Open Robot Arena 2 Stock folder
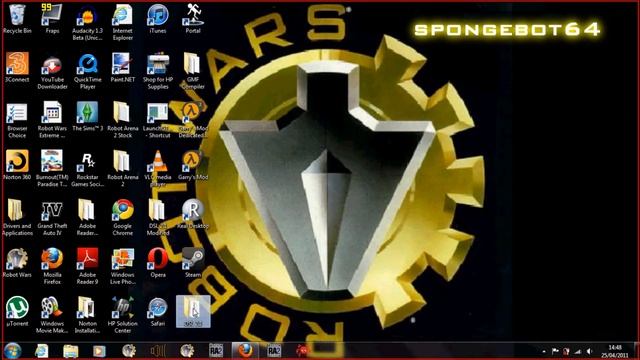640x360 pixels. click(x=122, y=120)
